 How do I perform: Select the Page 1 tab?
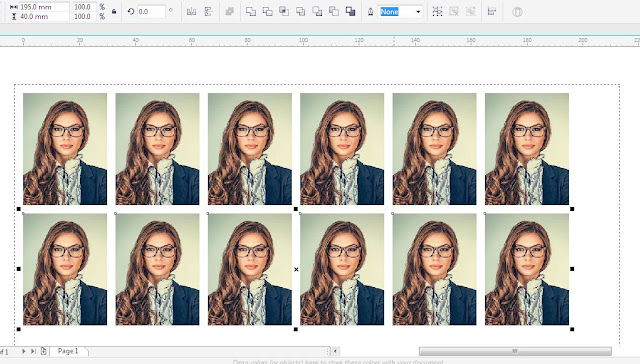pyautogui.click(x=68, y=351)
